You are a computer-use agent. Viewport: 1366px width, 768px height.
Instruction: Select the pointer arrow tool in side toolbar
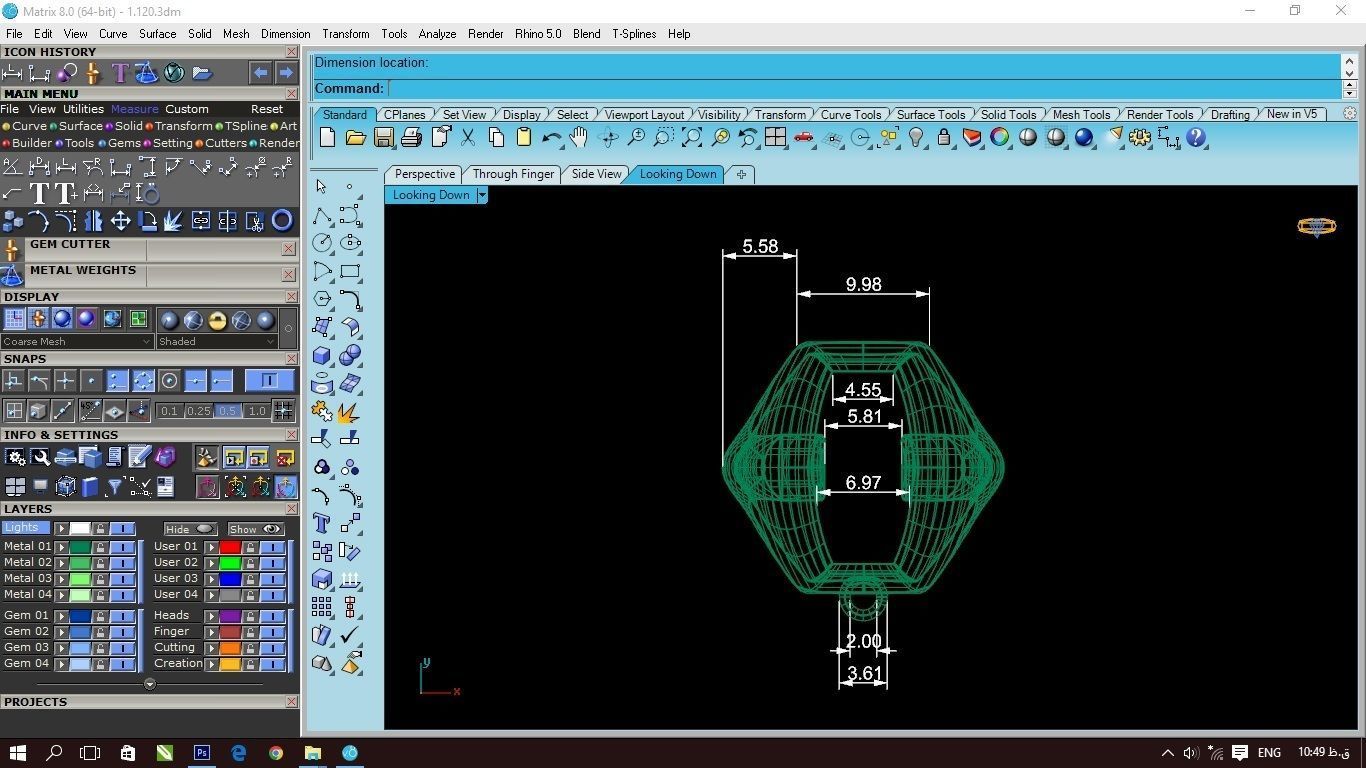point(321,186)
